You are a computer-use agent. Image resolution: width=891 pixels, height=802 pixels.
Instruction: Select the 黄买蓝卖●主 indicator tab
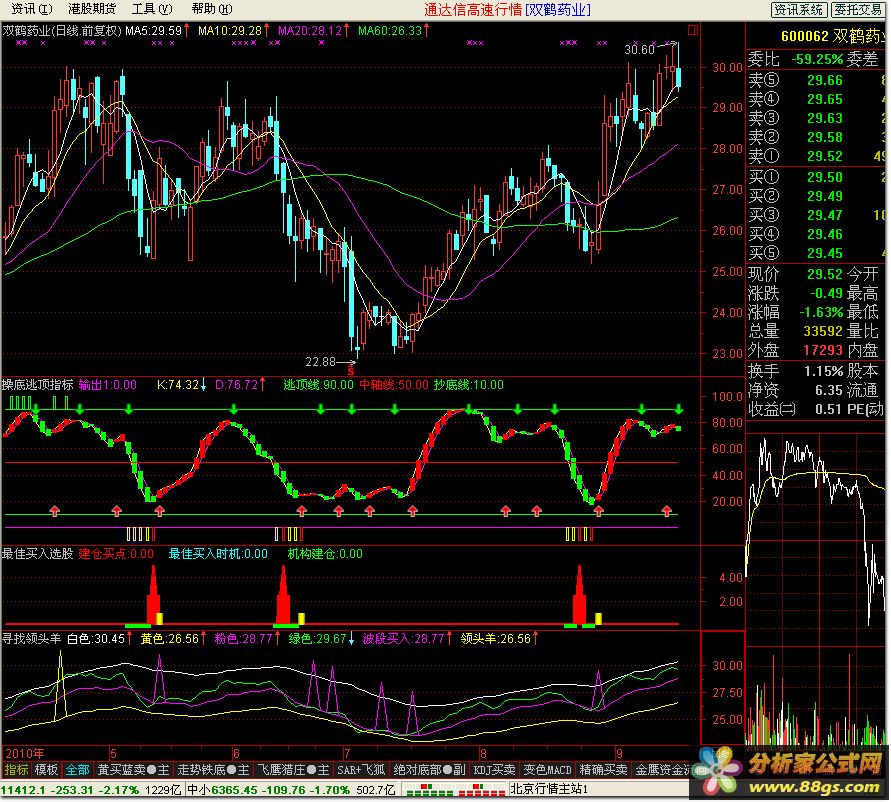tap(133, 770)
